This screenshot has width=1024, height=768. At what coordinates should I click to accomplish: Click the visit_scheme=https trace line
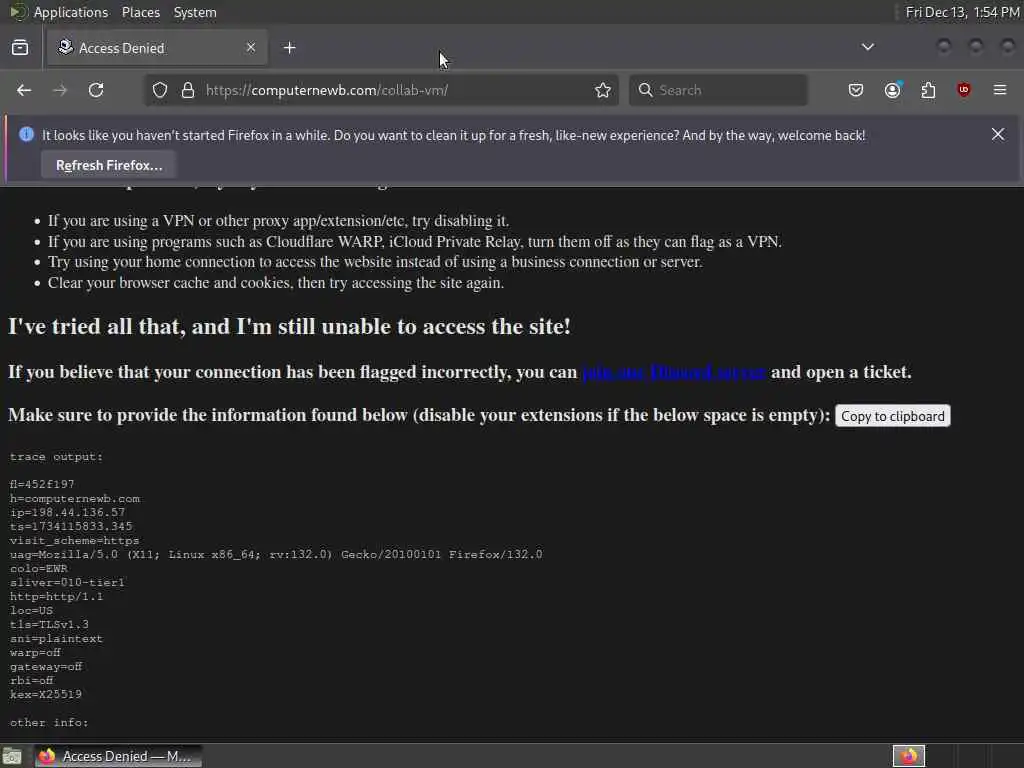pyautogui.click(x=74, y=540)
